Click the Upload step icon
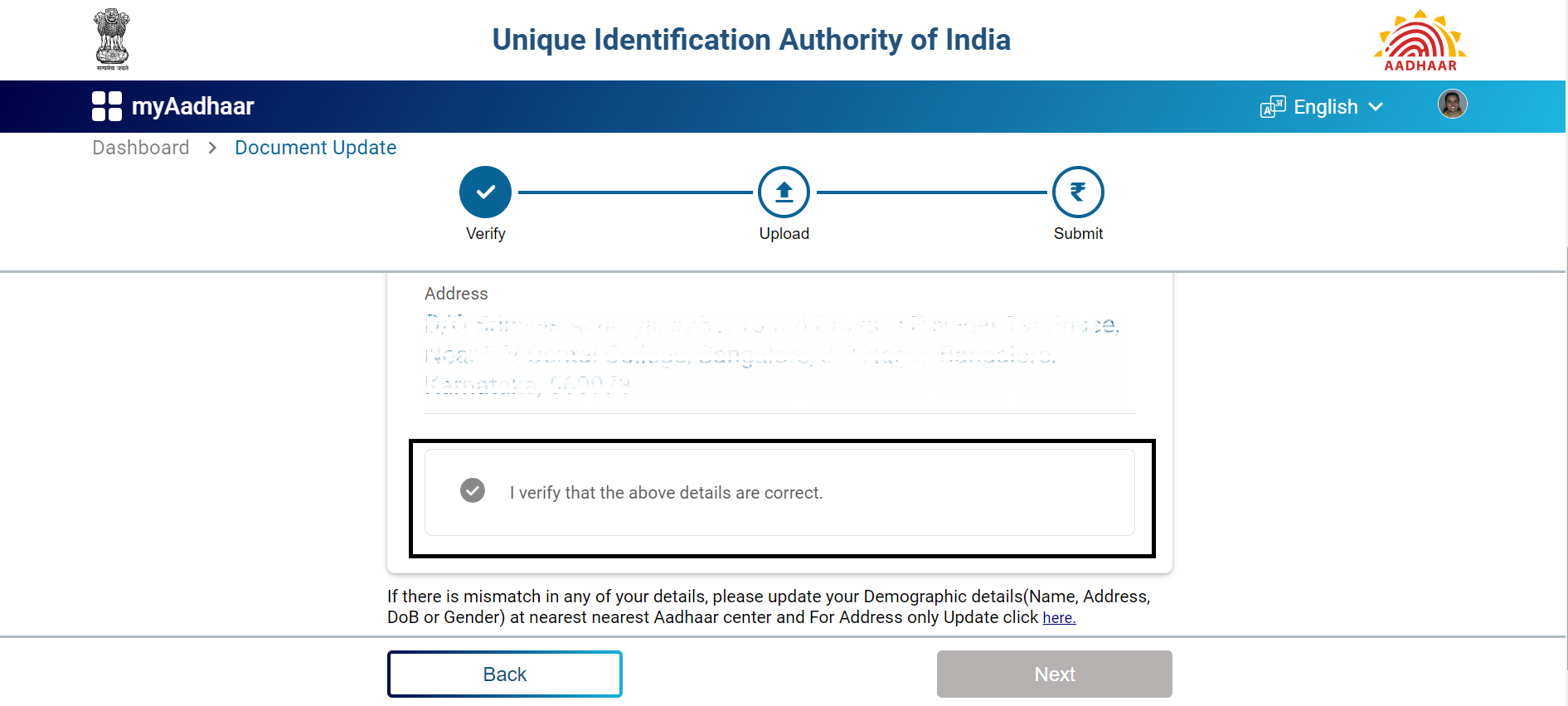The width and height of the screenshot is (1568, 706). point(783,192)
